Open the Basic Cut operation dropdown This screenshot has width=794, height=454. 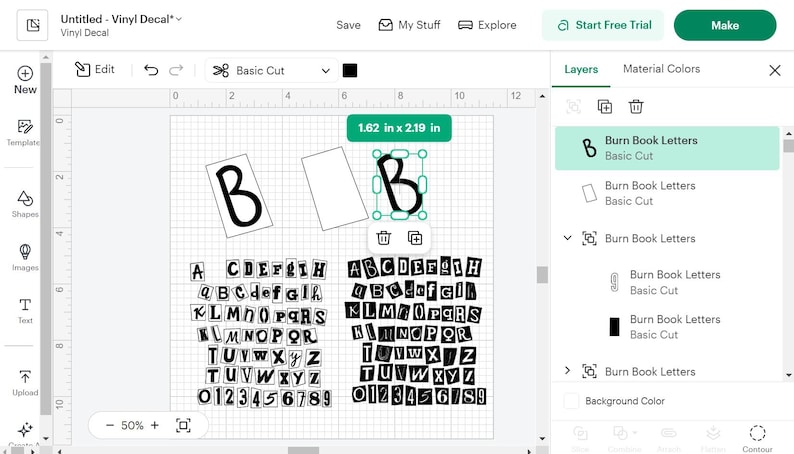[271, 70]
